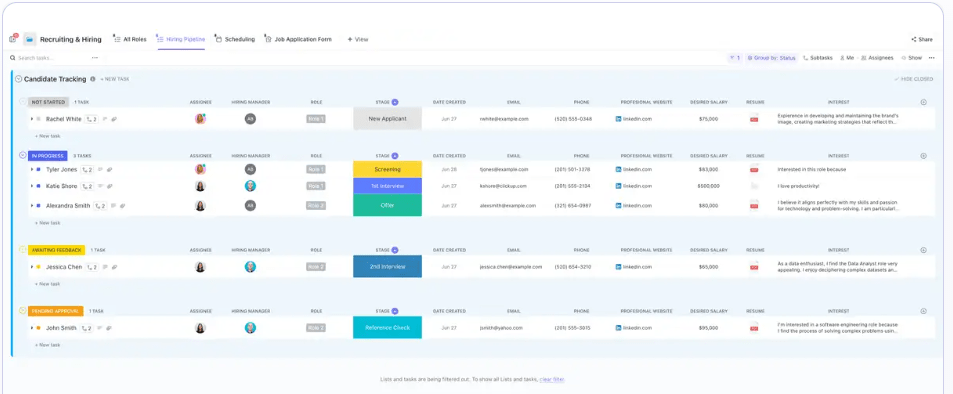Open subtasks badge for Rachel White
953x394 pixels.
[91, 119]
